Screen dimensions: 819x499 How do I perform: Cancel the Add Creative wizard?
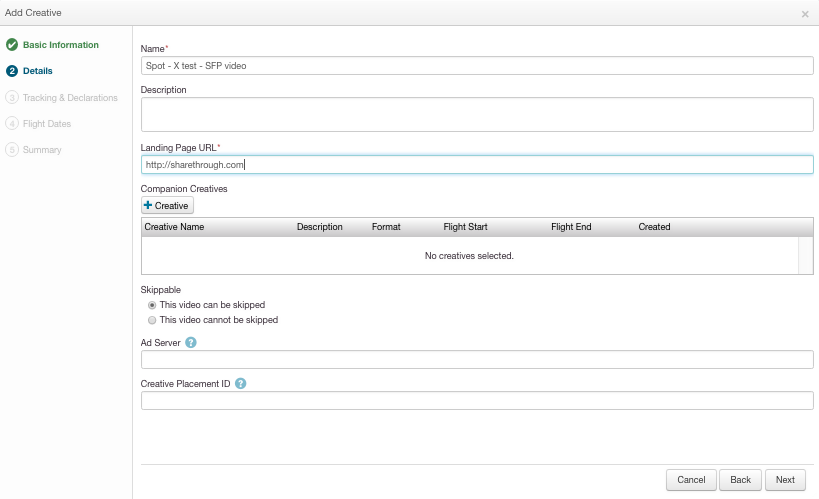coord(691,480)
